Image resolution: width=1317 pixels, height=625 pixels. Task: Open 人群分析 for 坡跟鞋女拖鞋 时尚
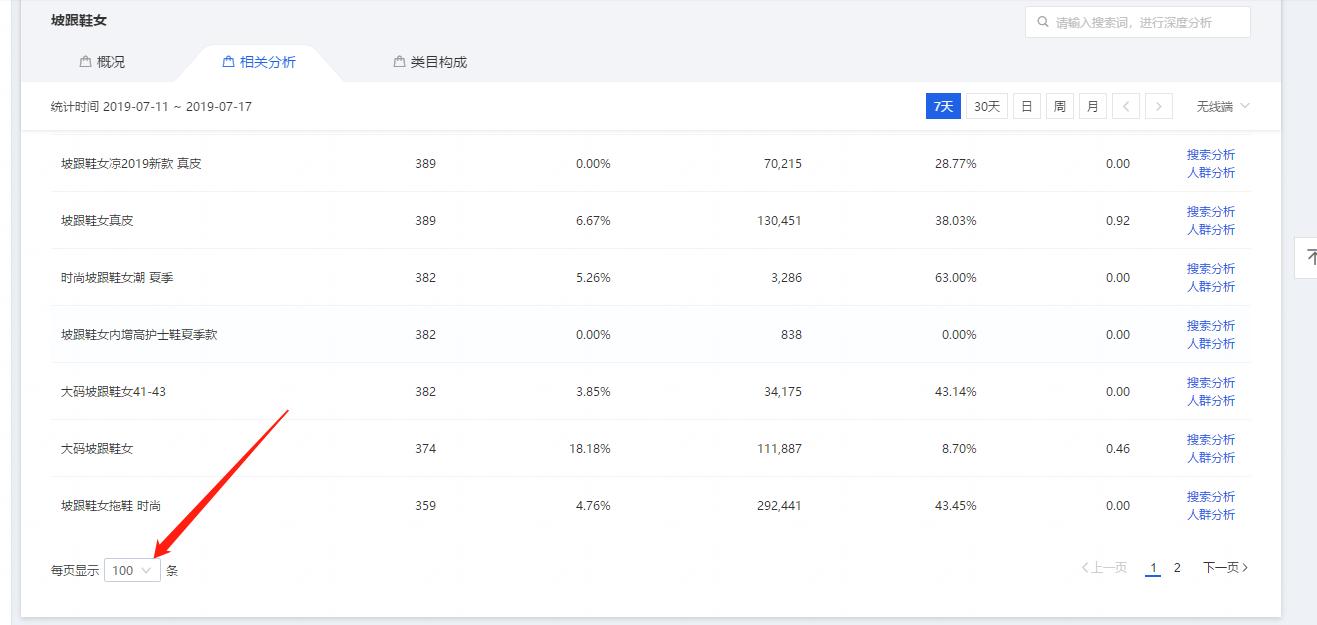[1210, 515]
